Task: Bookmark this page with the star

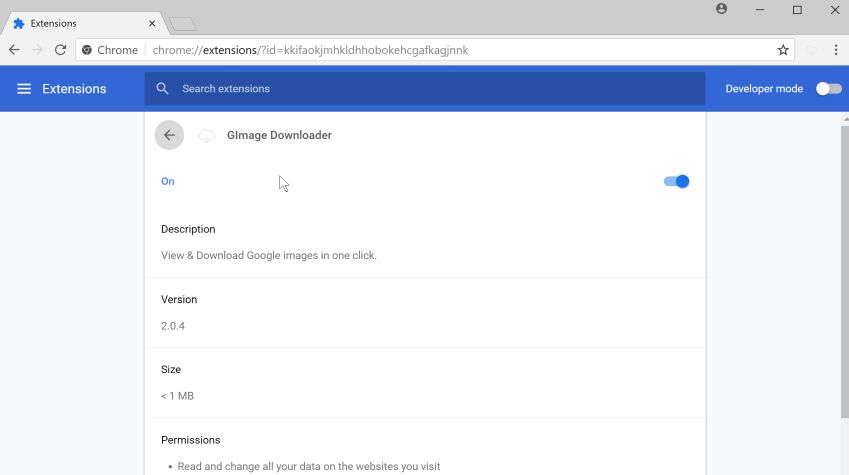Action: tap(783, 50)
